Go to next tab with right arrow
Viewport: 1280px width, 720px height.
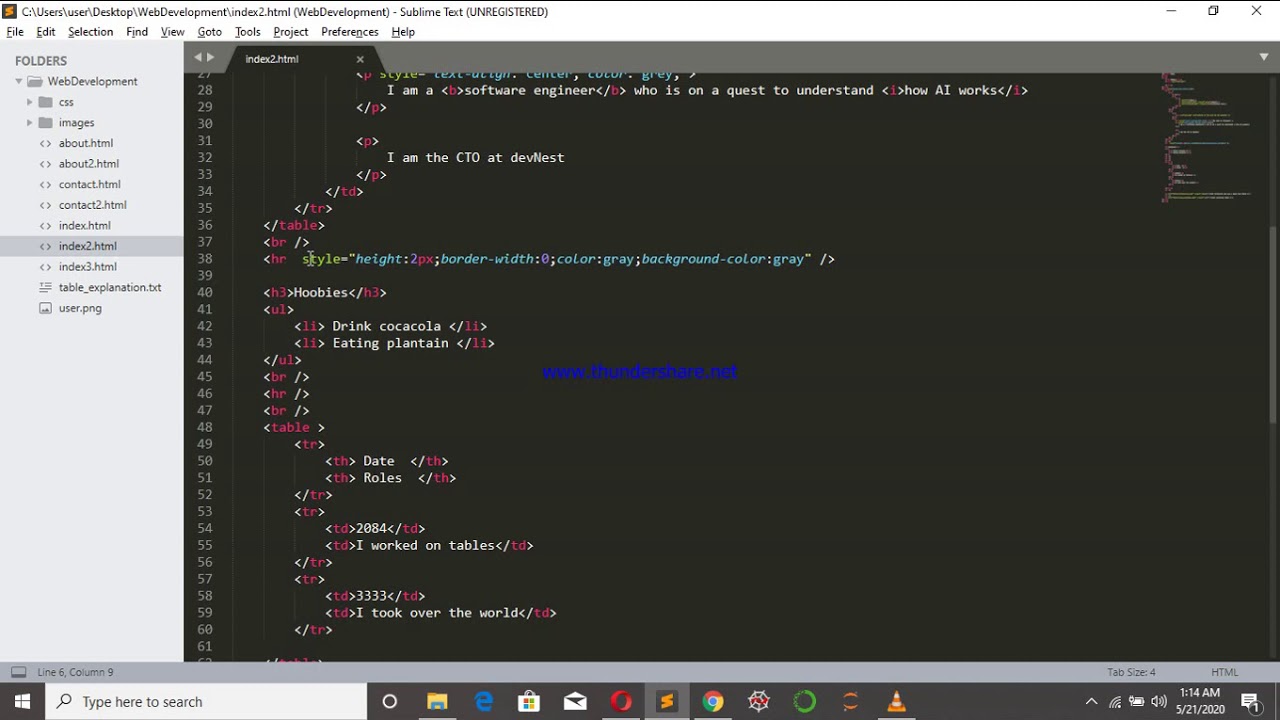point(210,57)
